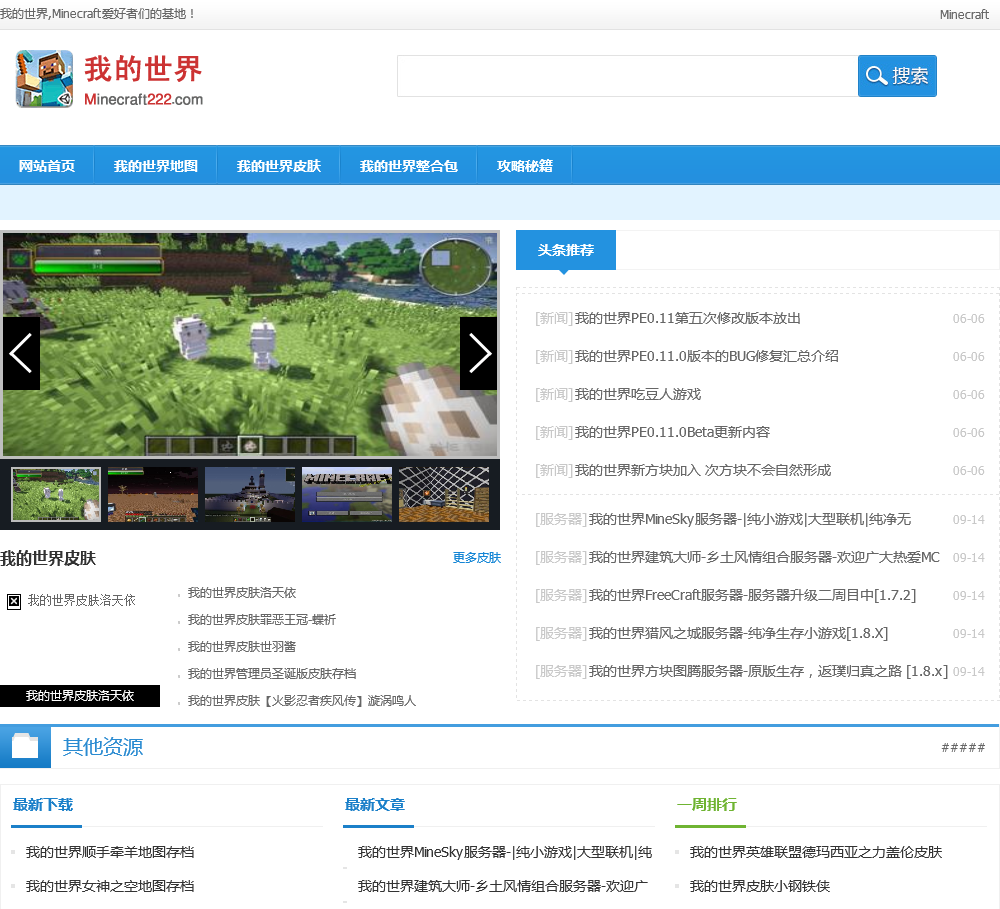Select the fifth carousel thumbnail

click(444, 494)
